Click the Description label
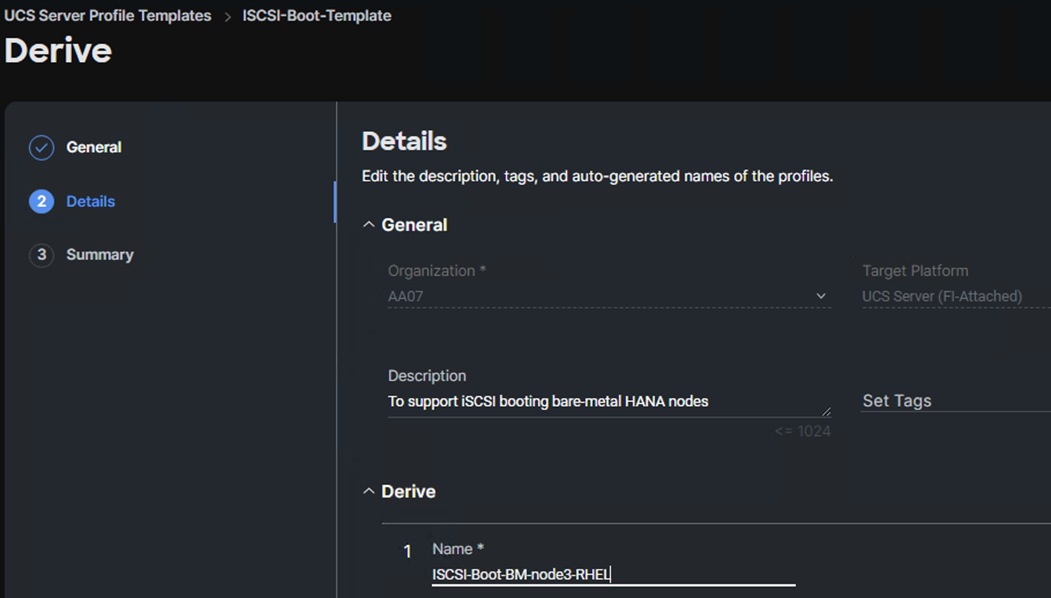Screen dimensions: 1051x598 (427, 376)
